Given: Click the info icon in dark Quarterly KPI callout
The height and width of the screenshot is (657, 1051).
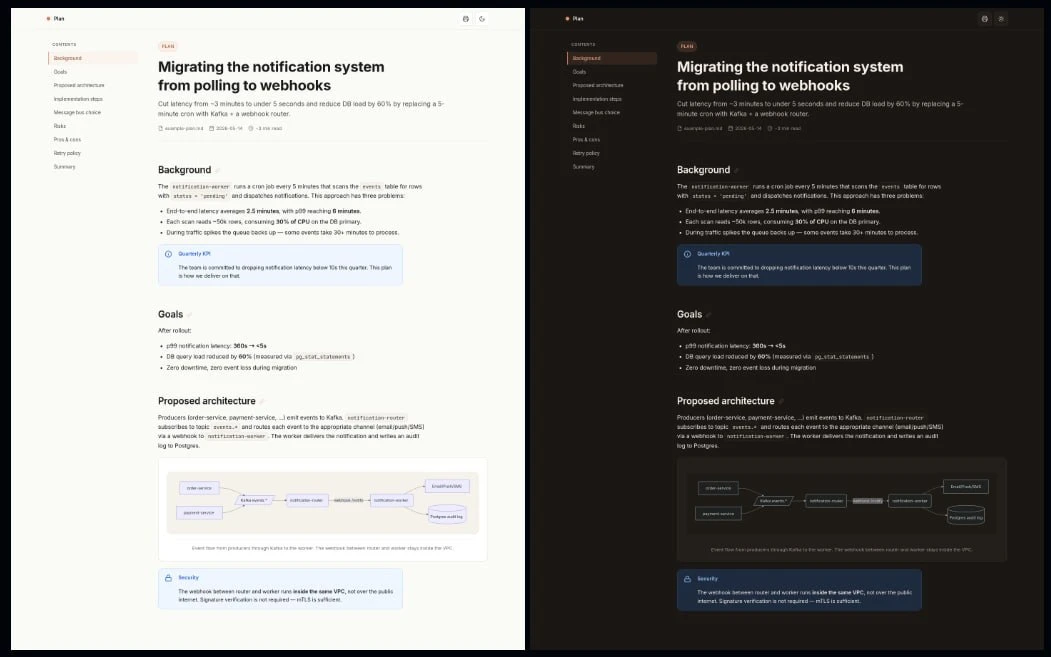Looking at the screenshot, I should point(687,254).
